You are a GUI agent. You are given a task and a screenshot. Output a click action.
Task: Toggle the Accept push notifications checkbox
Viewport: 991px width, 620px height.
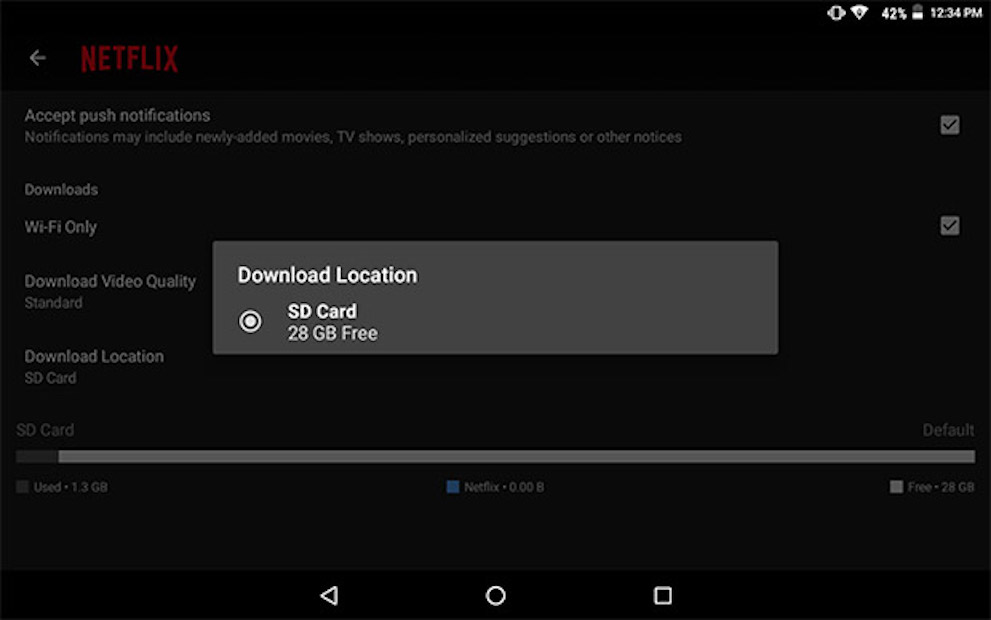pos(949,125)
